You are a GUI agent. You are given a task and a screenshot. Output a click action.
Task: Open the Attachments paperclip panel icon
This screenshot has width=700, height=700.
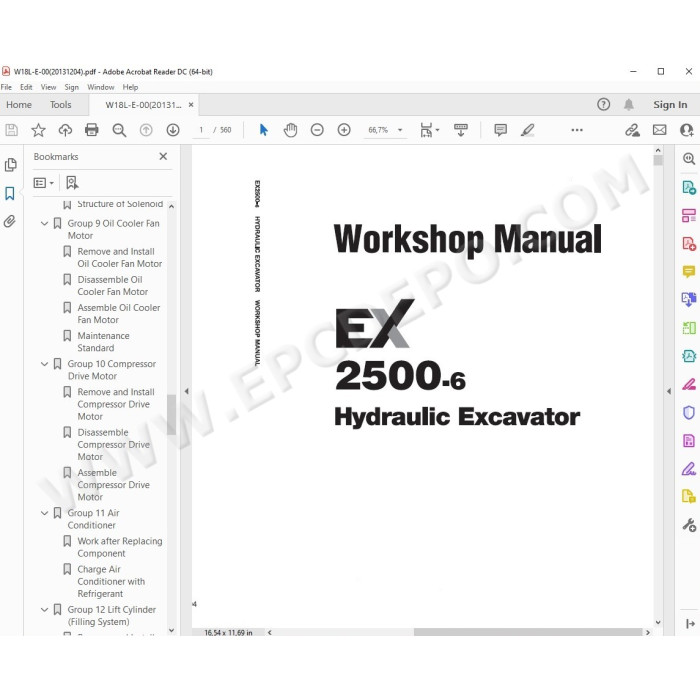click(x=10, y=221)
